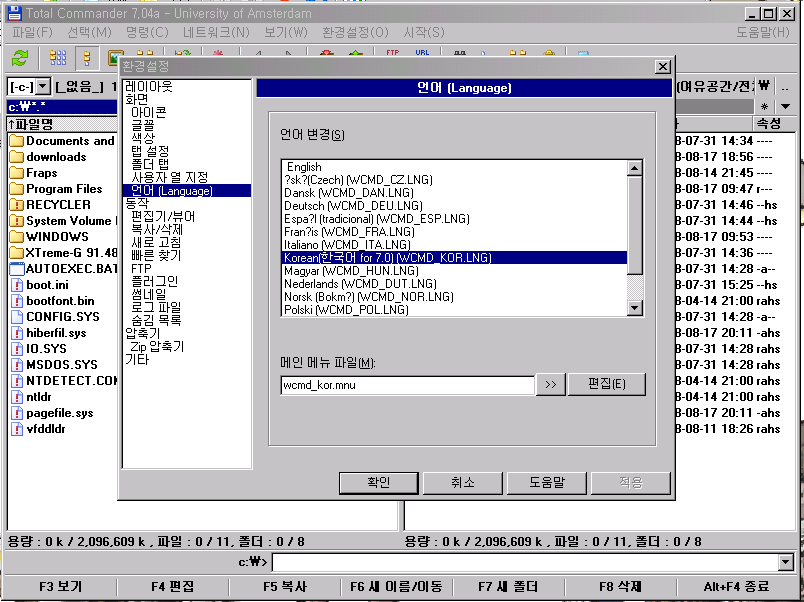Click the FTP connect toolbar icon
The image size is (804, 602).
pos(392,52)
